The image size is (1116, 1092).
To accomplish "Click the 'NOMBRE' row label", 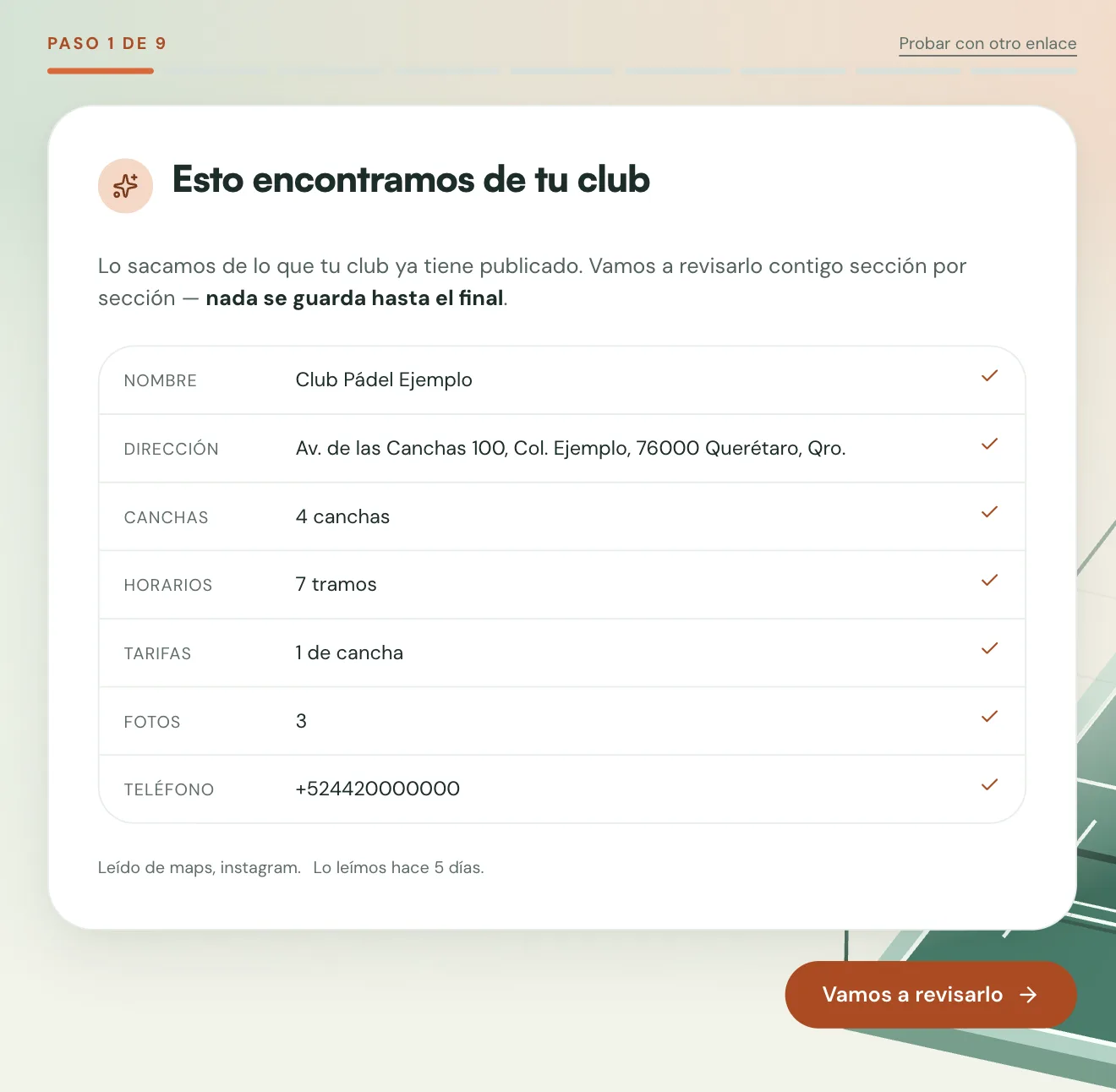I will (161, 381).
